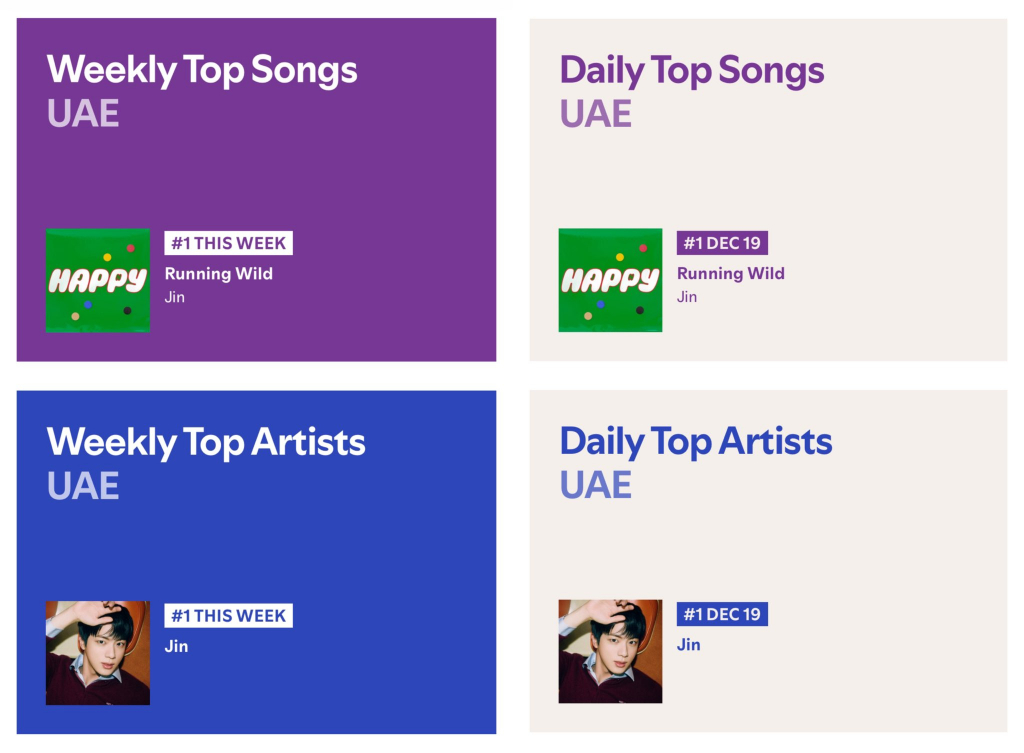The width and height of the screenshot is (1024, 753).
Task: Click the HAPPY album cover in Weekly Top Songs
Action: click(x=98, y=280)
